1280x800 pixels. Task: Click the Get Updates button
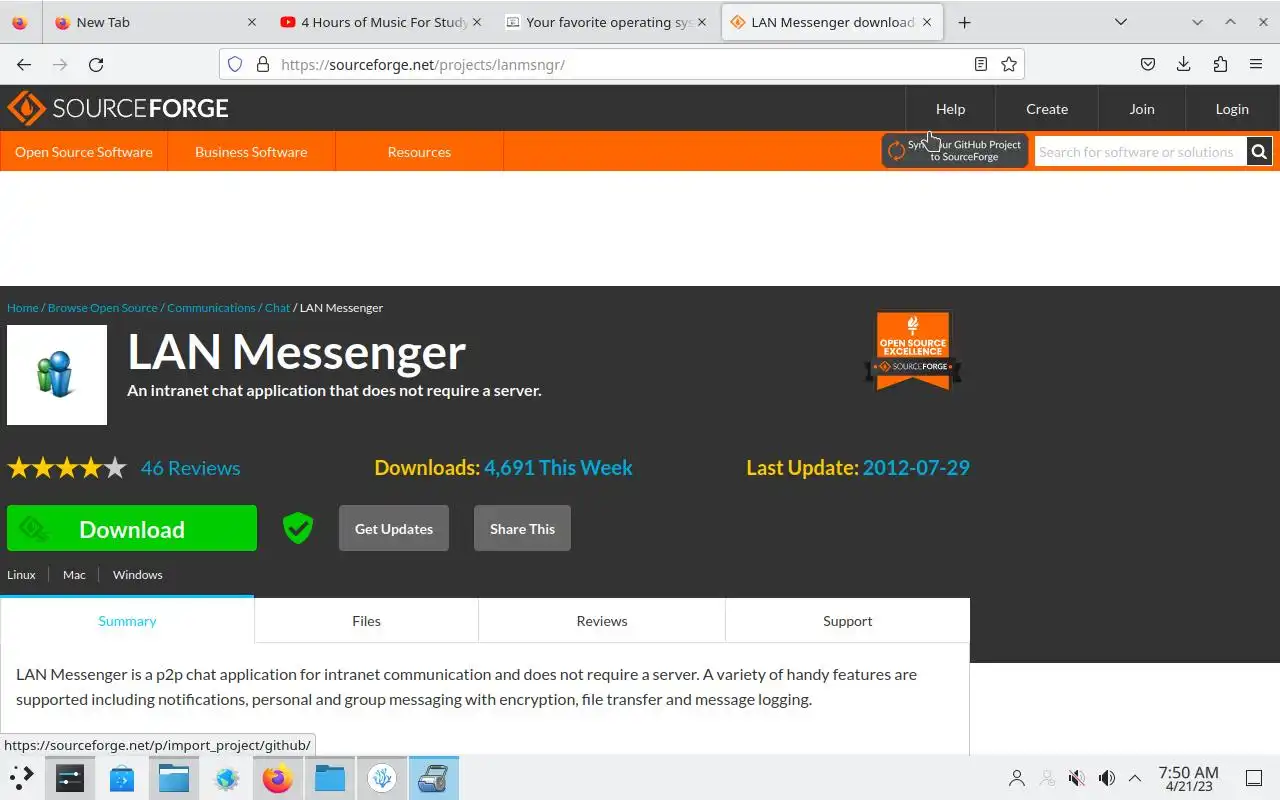[394, 529]
